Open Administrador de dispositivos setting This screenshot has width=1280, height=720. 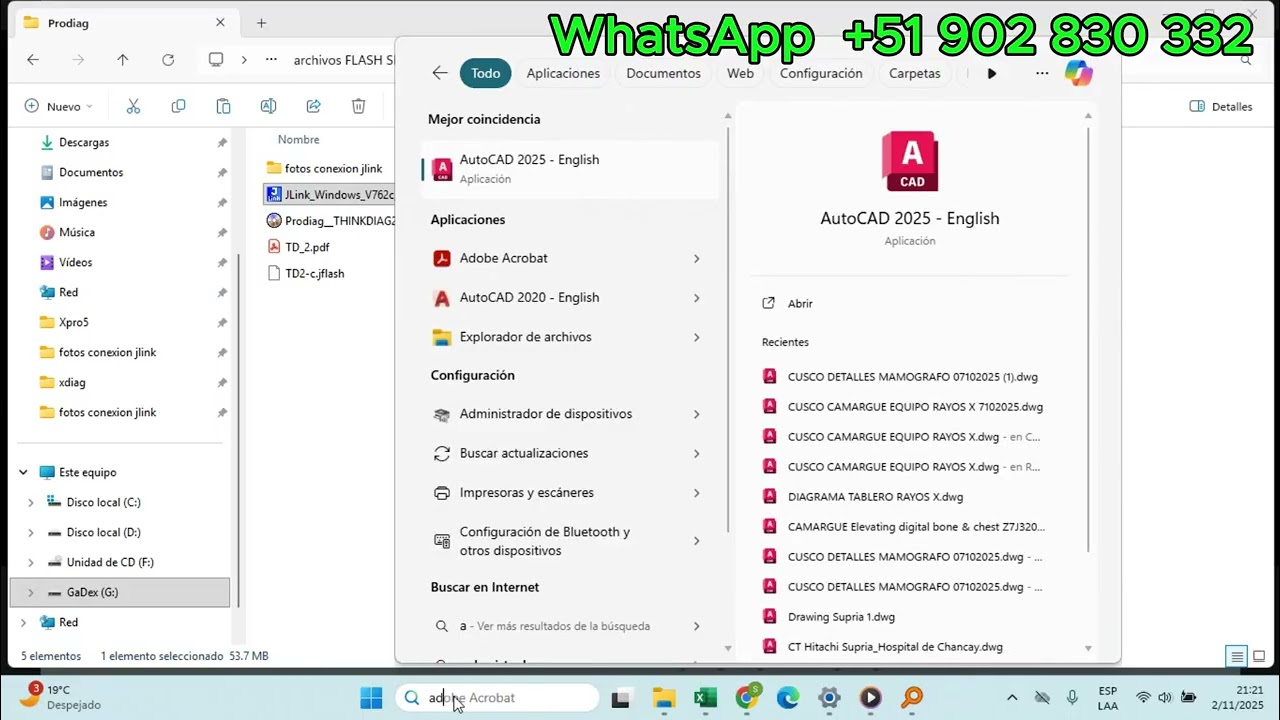pyautogui.click(x=570, y=414)
